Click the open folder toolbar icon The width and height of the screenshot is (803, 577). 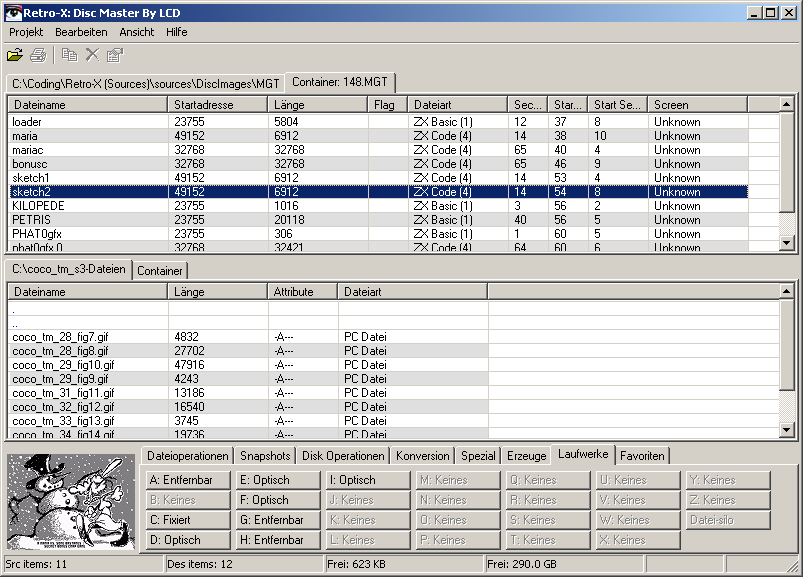tap(15, 55)
